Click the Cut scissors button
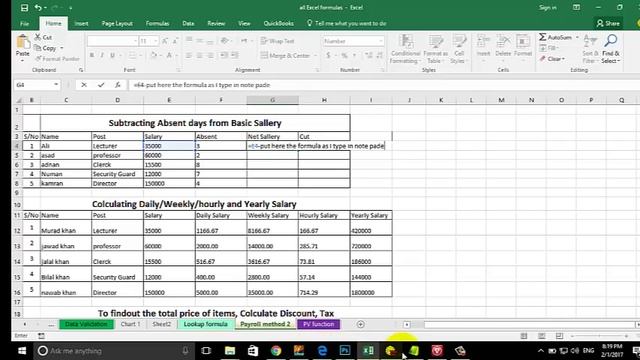 (43, 37)
